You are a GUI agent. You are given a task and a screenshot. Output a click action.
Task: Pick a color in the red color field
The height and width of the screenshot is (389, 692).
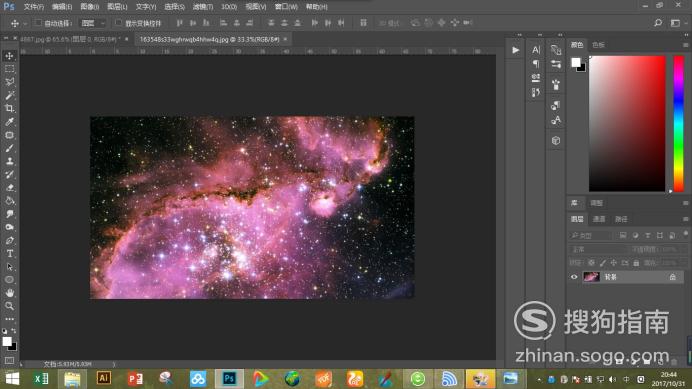[x=627, y=124]
